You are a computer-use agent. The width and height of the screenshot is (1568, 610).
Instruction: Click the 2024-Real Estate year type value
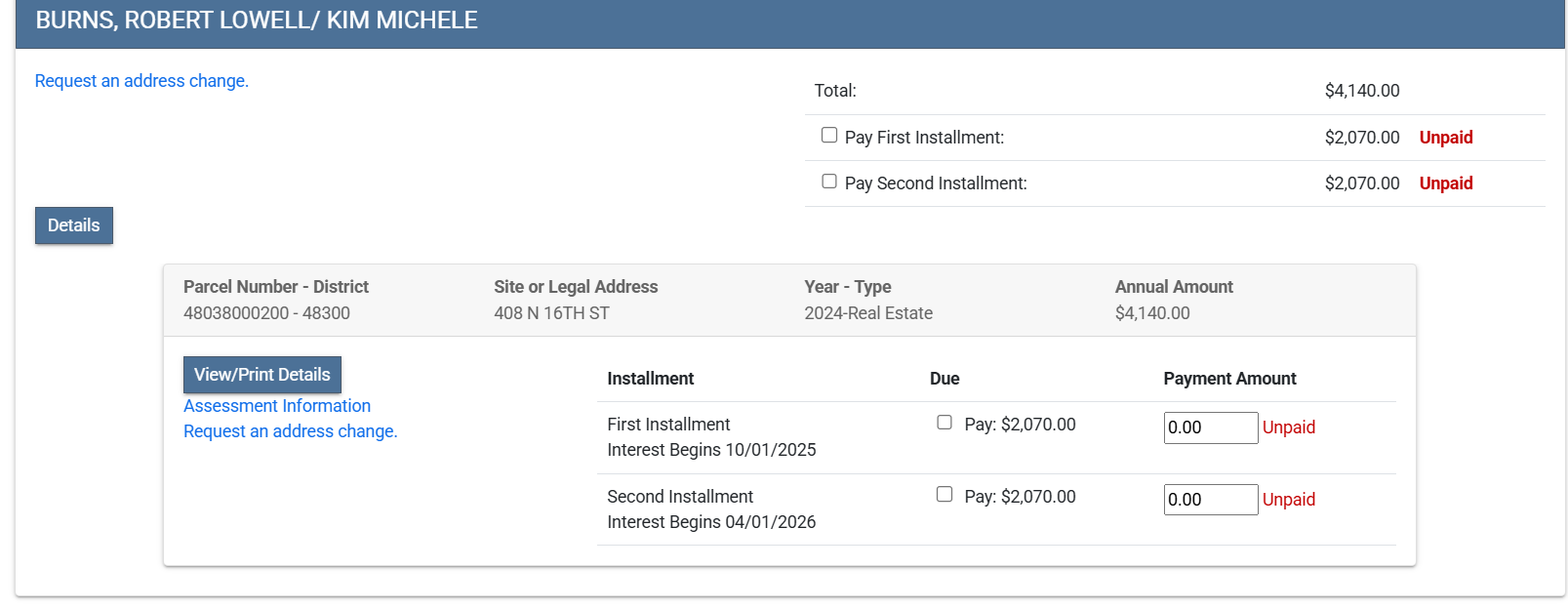pos(867,313)
